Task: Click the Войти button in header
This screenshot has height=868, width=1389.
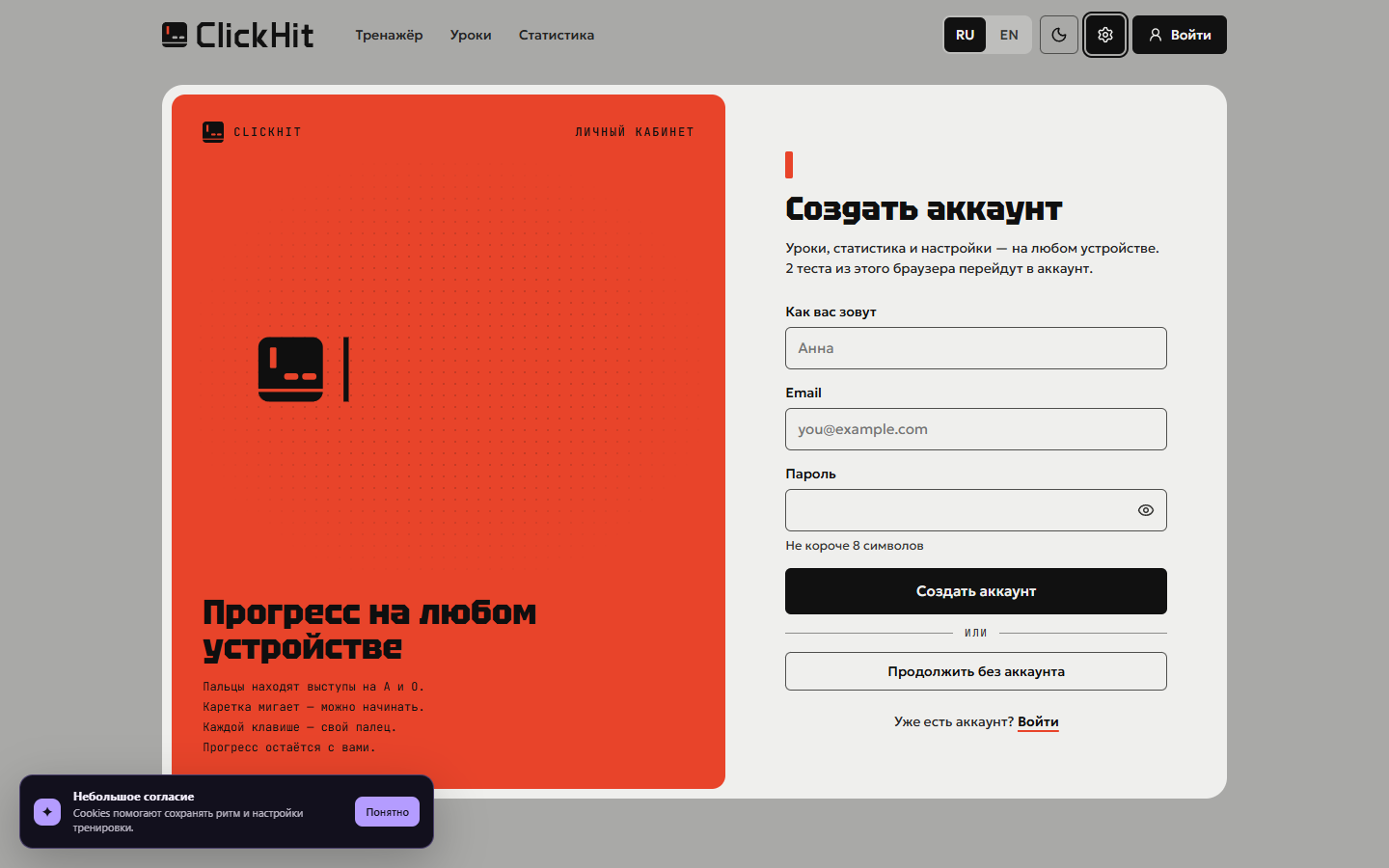Action: pos(1180,35)
